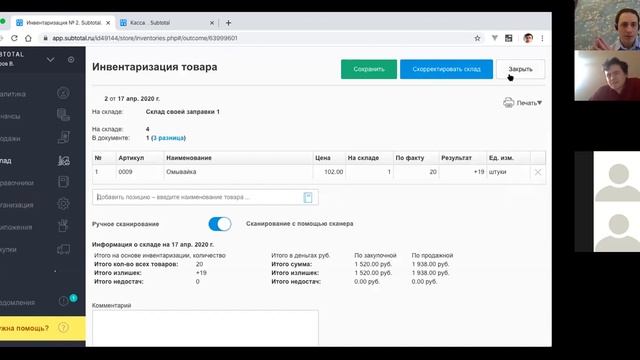
Task: Click the По факту cell value 20
Action: coord(416,172)
